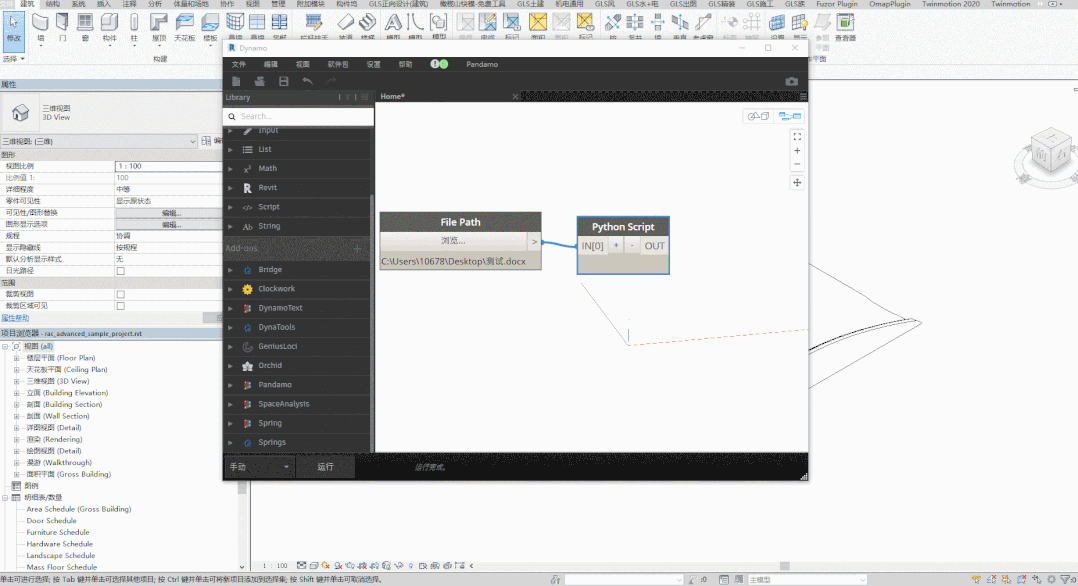Open the 3D view type selector dropdown
1078x586 pixels.
point(99,141)
